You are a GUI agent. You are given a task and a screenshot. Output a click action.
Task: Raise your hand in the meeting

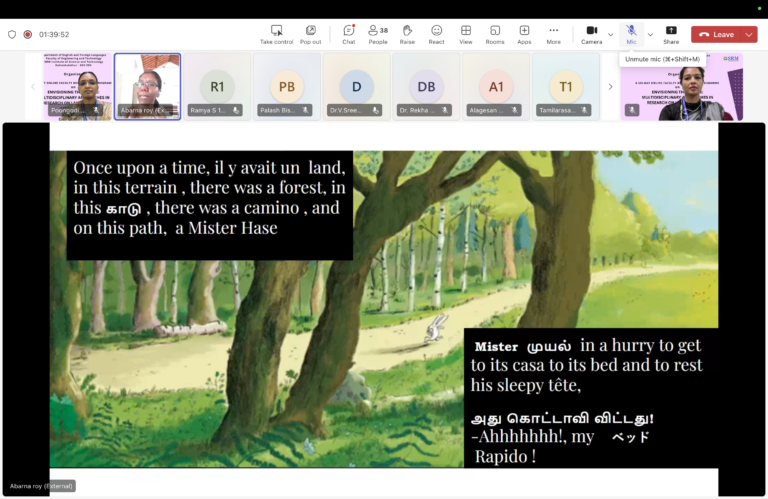[407, 34]
